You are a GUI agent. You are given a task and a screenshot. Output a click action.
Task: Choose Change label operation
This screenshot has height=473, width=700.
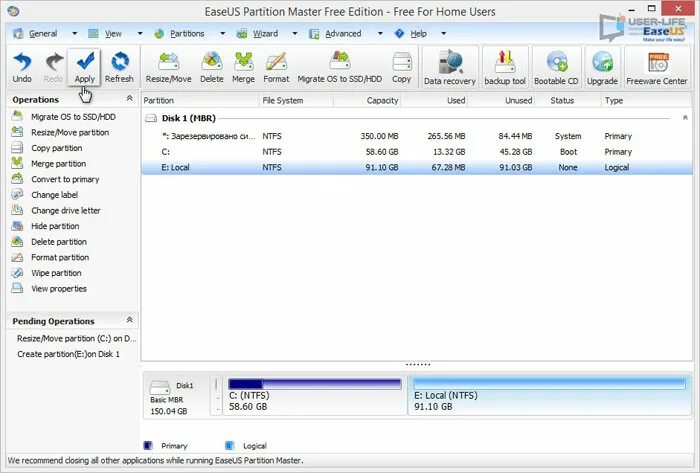(54, 195)
